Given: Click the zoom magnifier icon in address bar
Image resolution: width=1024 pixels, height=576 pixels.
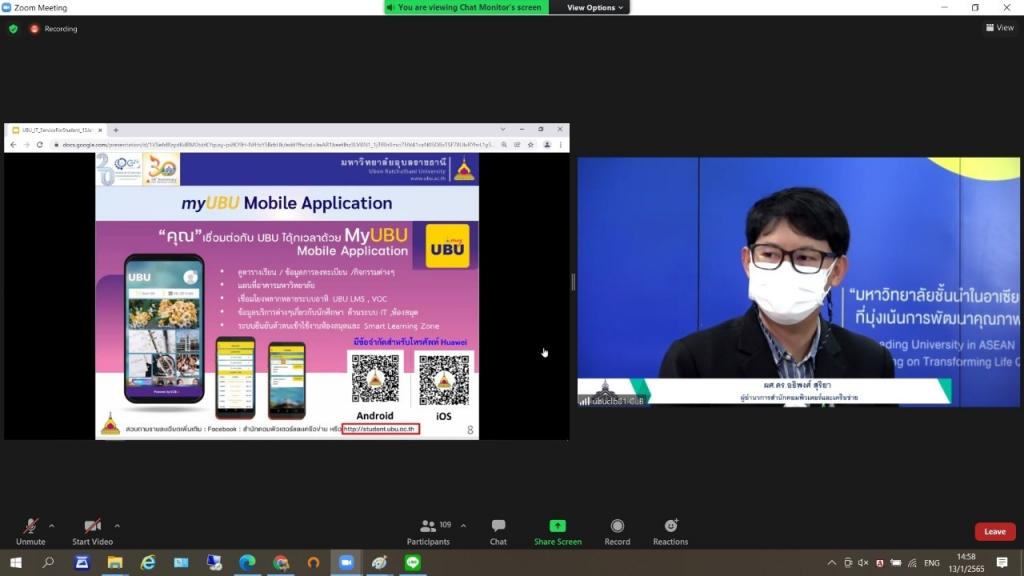Looking at the screenshot, I should click(x=504, y=144).
